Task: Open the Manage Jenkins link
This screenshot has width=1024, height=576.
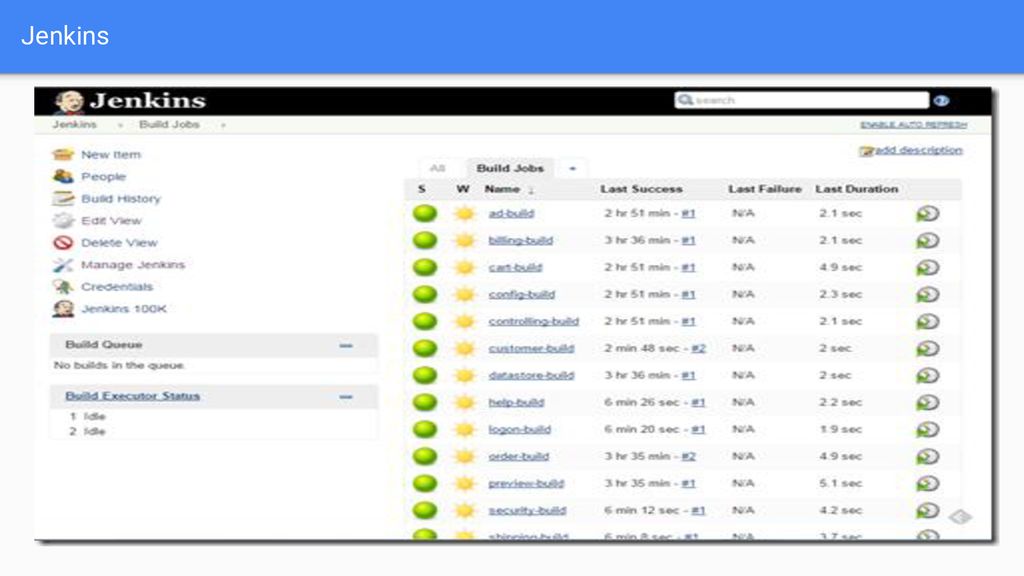Action: click(133, 264)
